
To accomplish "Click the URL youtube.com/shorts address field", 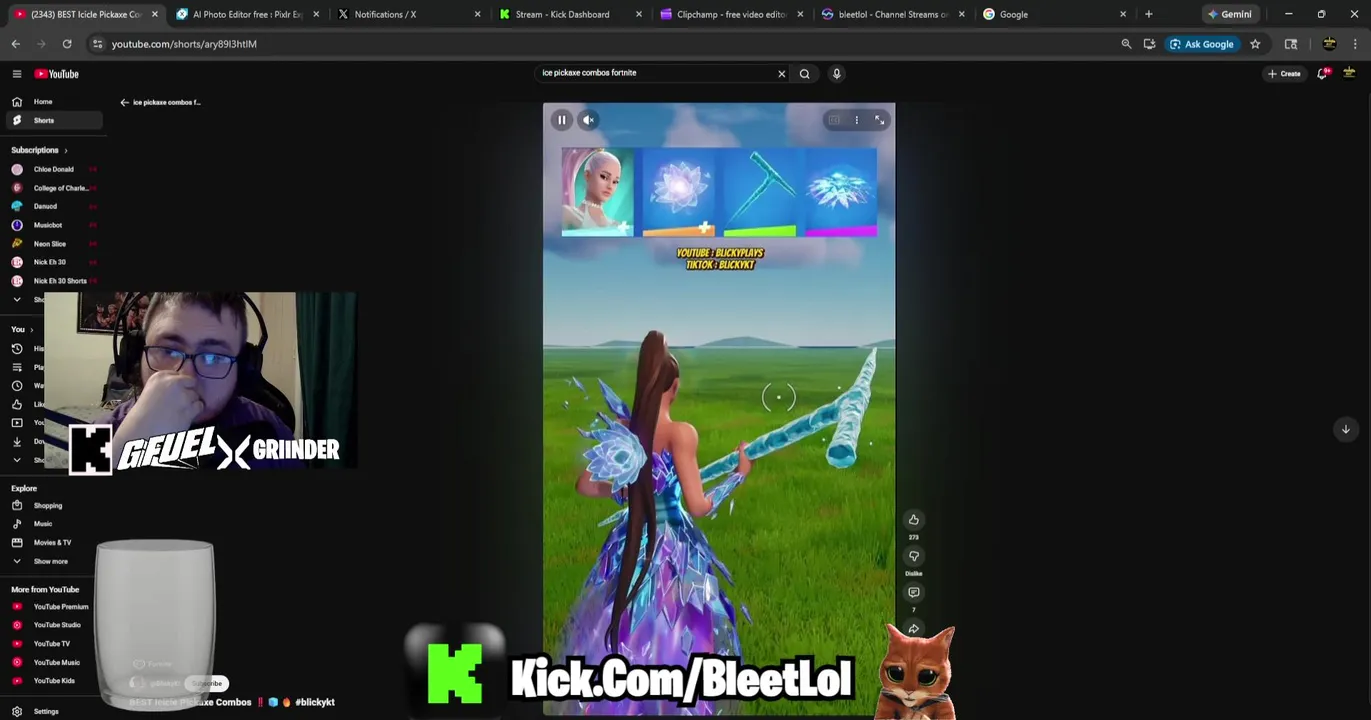I will click(x=184, y=44).
